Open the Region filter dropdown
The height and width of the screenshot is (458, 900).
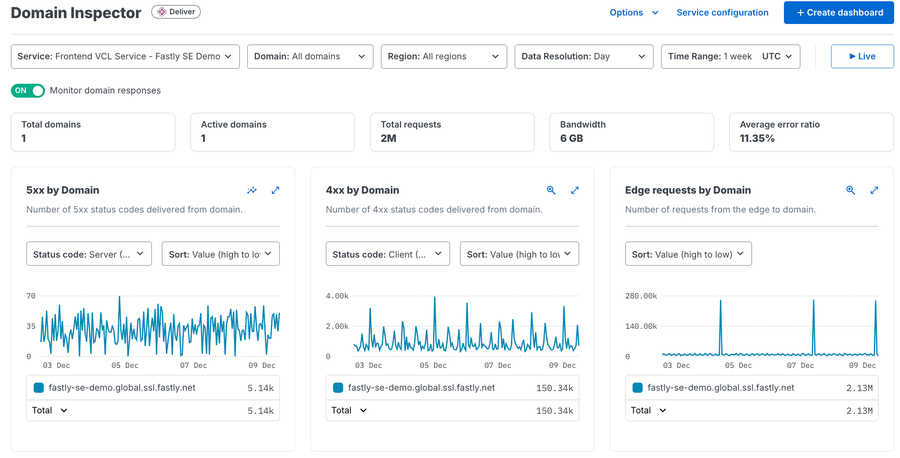tap(444, 56)
